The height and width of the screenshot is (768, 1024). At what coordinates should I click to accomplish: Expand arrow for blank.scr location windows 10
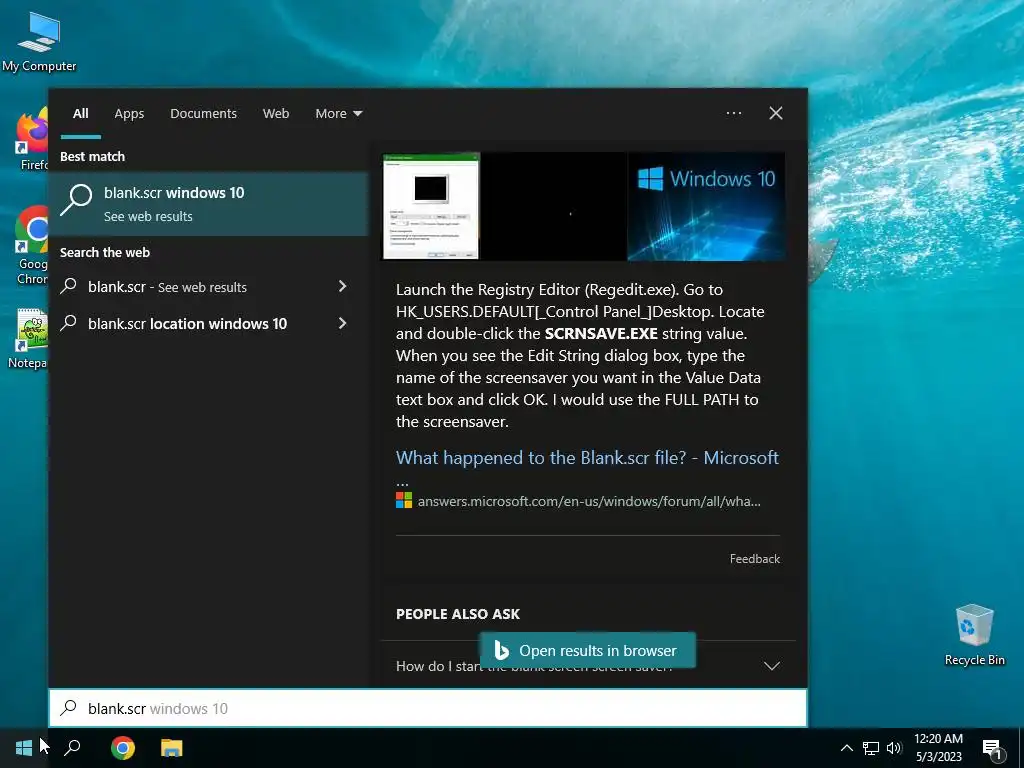click(343, 323)
